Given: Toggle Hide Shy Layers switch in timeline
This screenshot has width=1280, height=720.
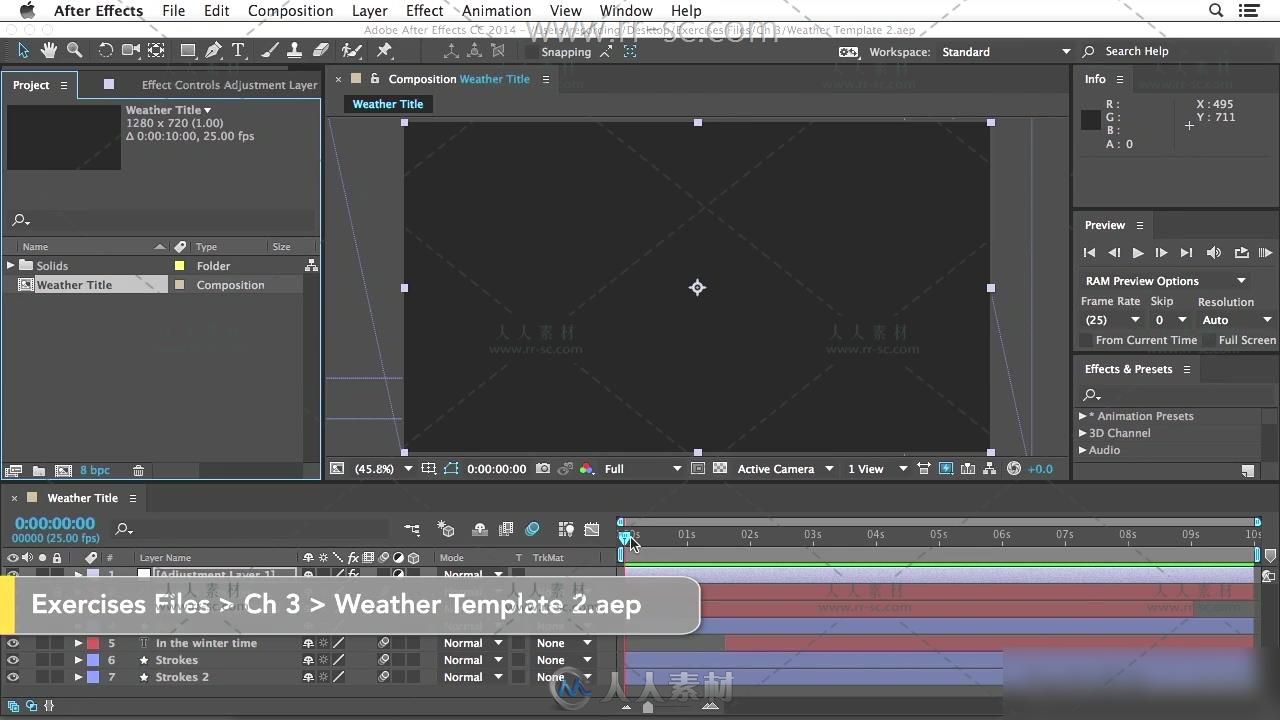Looking at the screenshot, I should pyautogui.click(x=480, y=530).
